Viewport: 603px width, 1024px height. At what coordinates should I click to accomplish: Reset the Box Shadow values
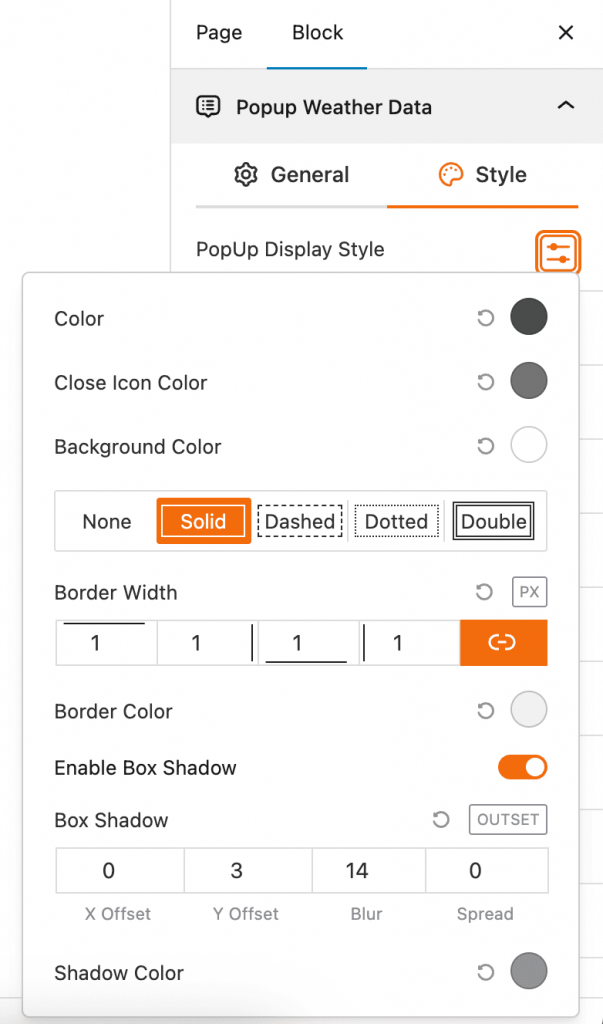(441, 820)
